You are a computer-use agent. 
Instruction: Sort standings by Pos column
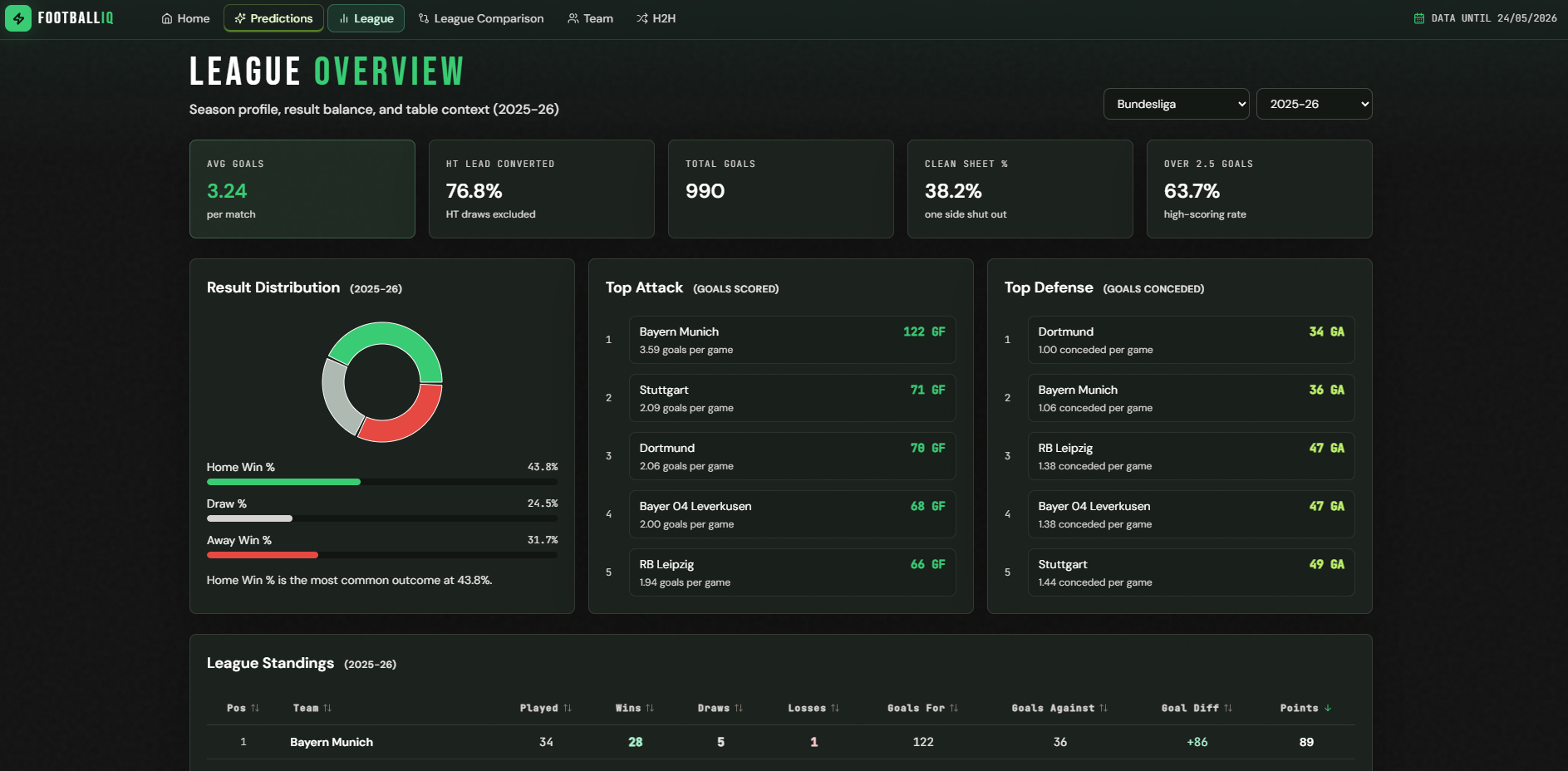click(243, 708)
